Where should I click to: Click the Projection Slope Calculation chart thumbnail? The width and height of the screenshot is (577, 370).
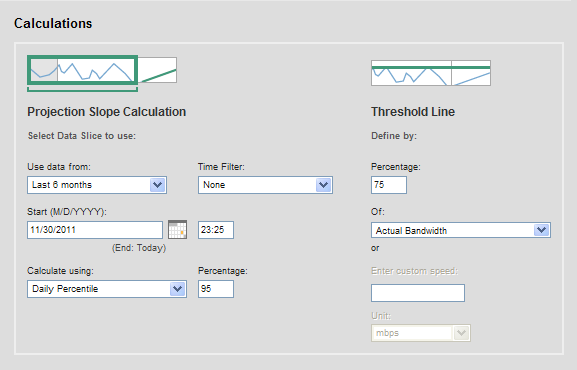point(102,73)
